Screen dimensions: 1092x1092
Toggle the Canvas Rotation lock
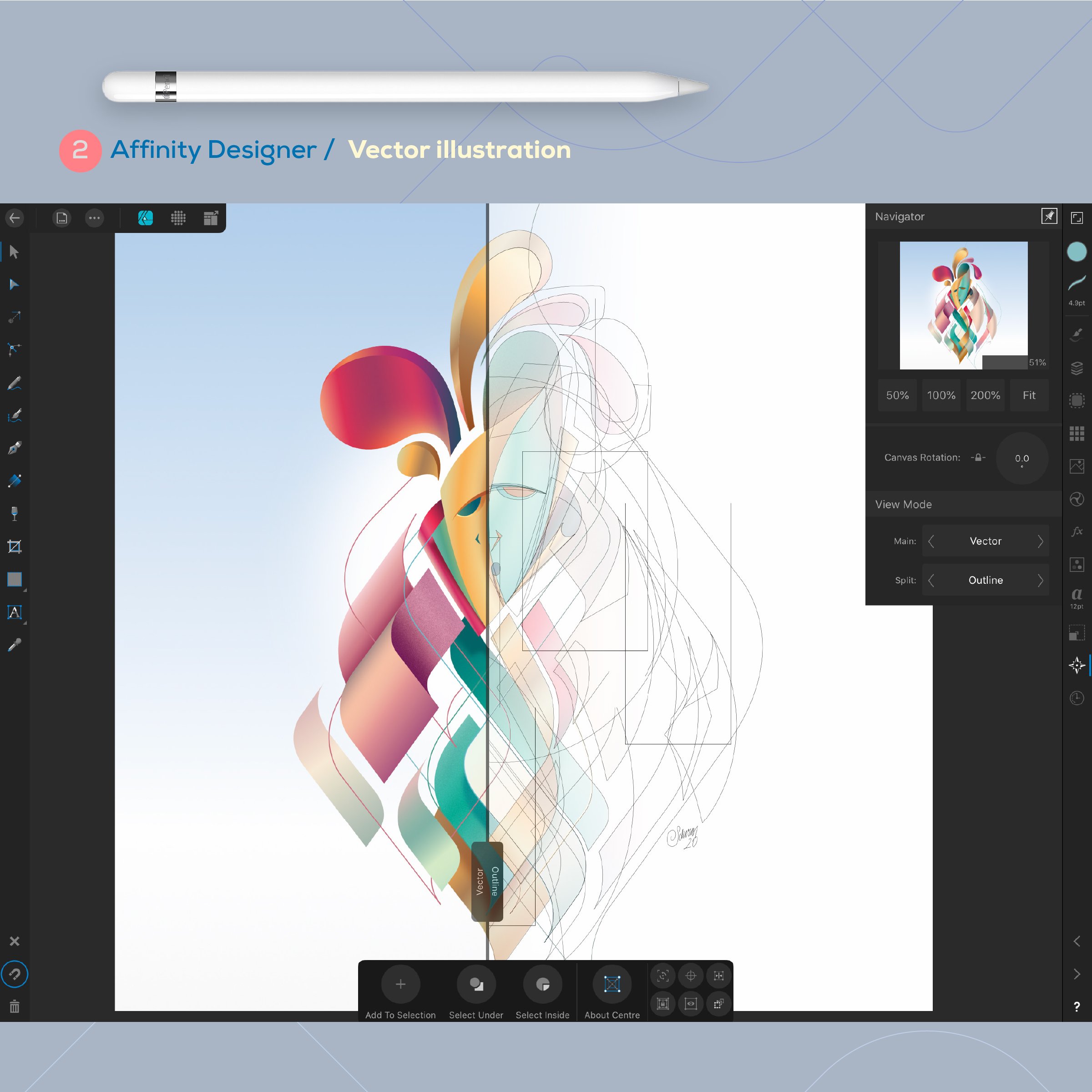click(978, 457)
